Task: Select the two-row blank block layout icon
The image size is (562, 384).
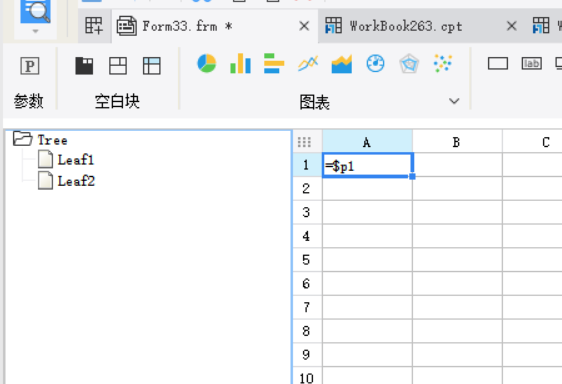Action: click(118, 66)
